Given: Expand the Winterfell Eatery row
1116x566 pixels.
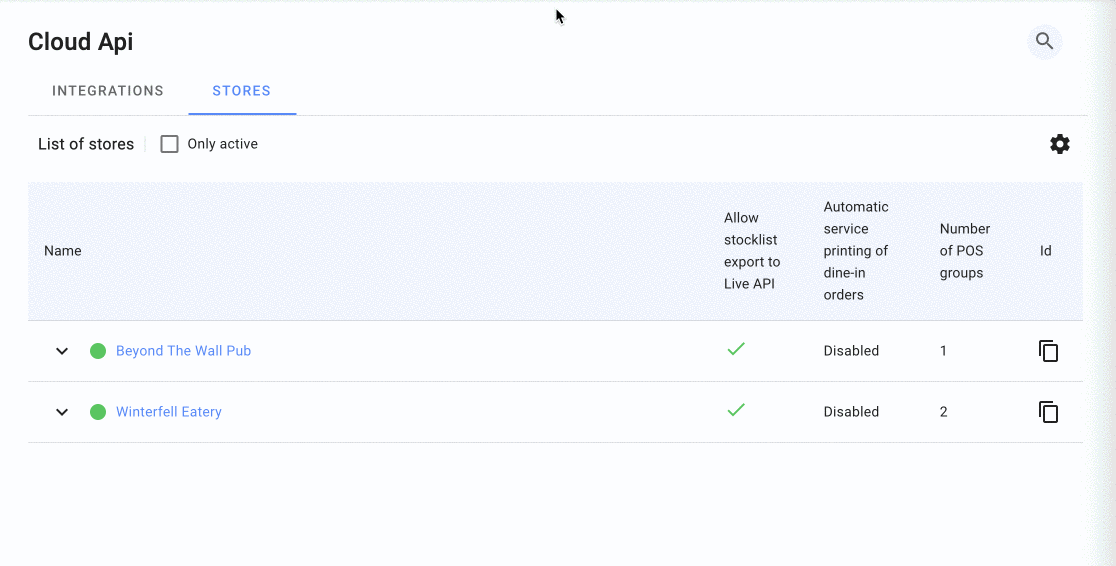Looking at the screenshot, I should 62,412.
